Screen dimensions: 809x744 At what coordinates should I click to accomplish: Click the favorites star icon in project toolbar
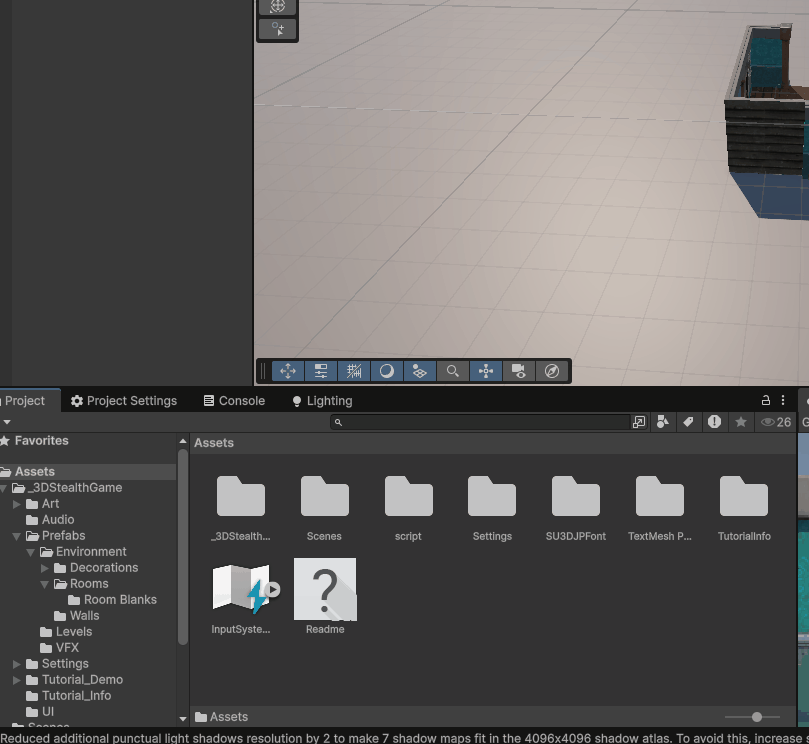740,422
